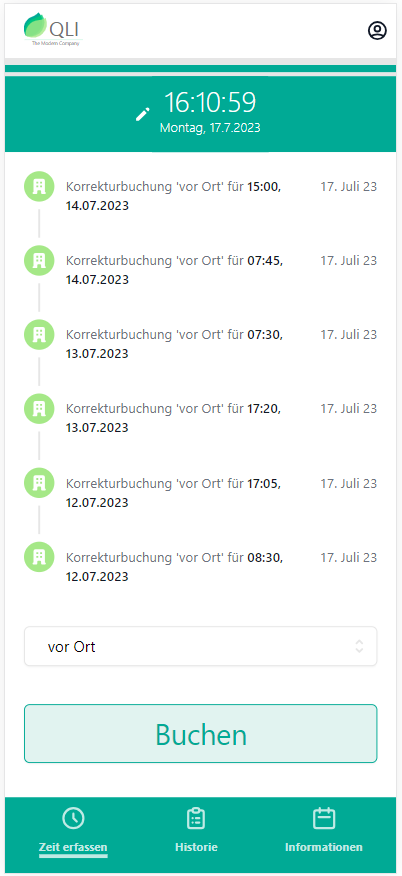The width and height of the screenshot is (402, 876).
Task: Click the Buchen button
Action: pos(200,734)
